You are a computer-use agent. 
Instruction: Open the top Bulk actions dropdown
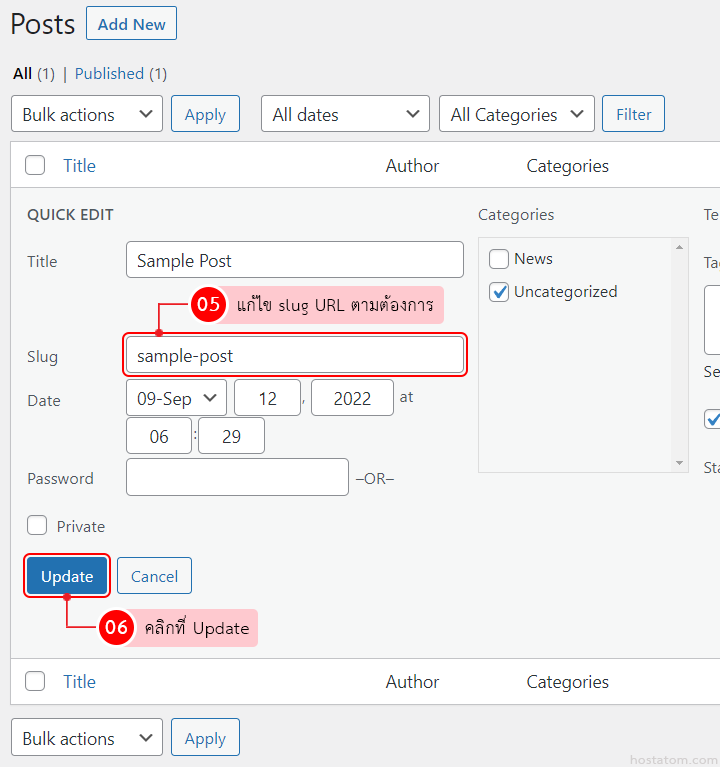point(86,115)
